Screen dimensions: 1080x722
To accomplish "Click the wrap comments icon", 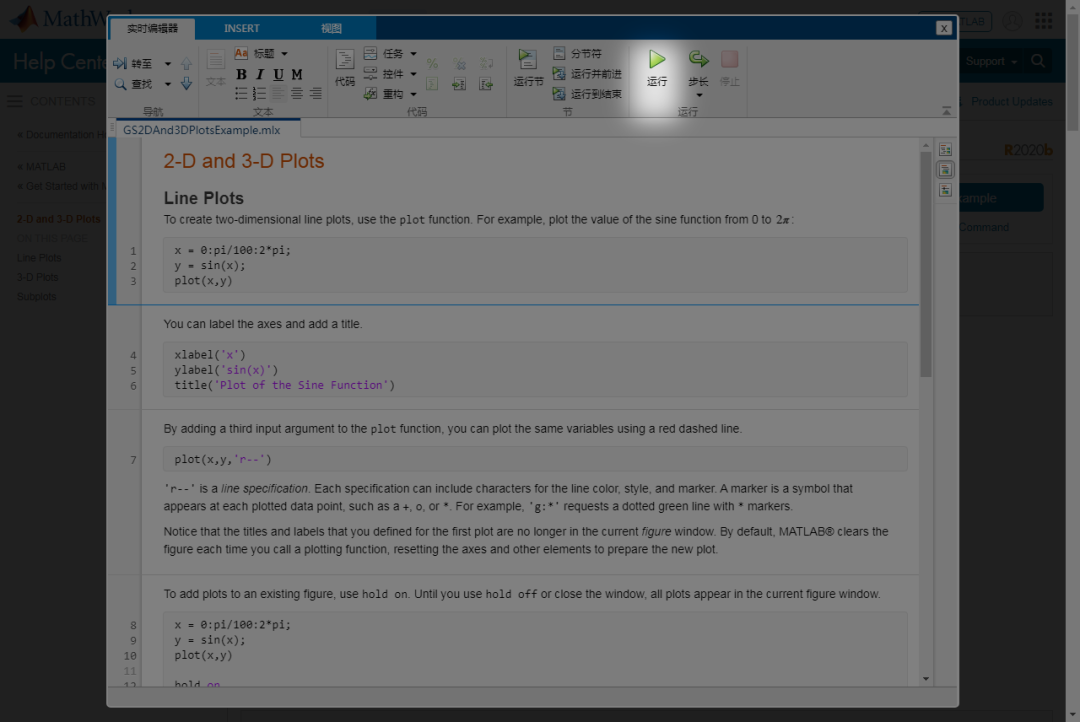I will coord(486,63).
